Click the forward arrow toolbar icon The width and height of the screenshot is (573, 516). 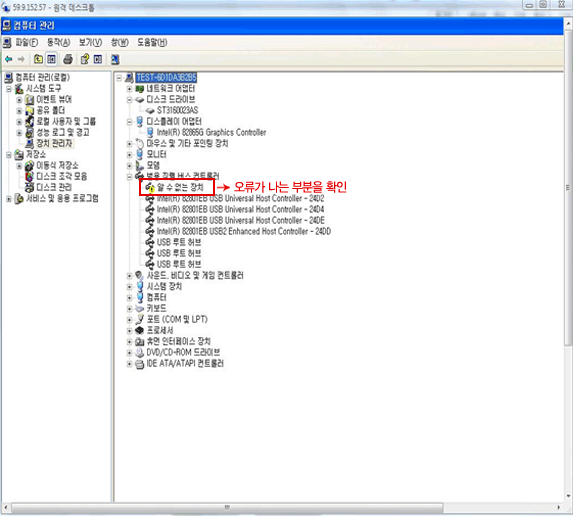pos(21,59)
